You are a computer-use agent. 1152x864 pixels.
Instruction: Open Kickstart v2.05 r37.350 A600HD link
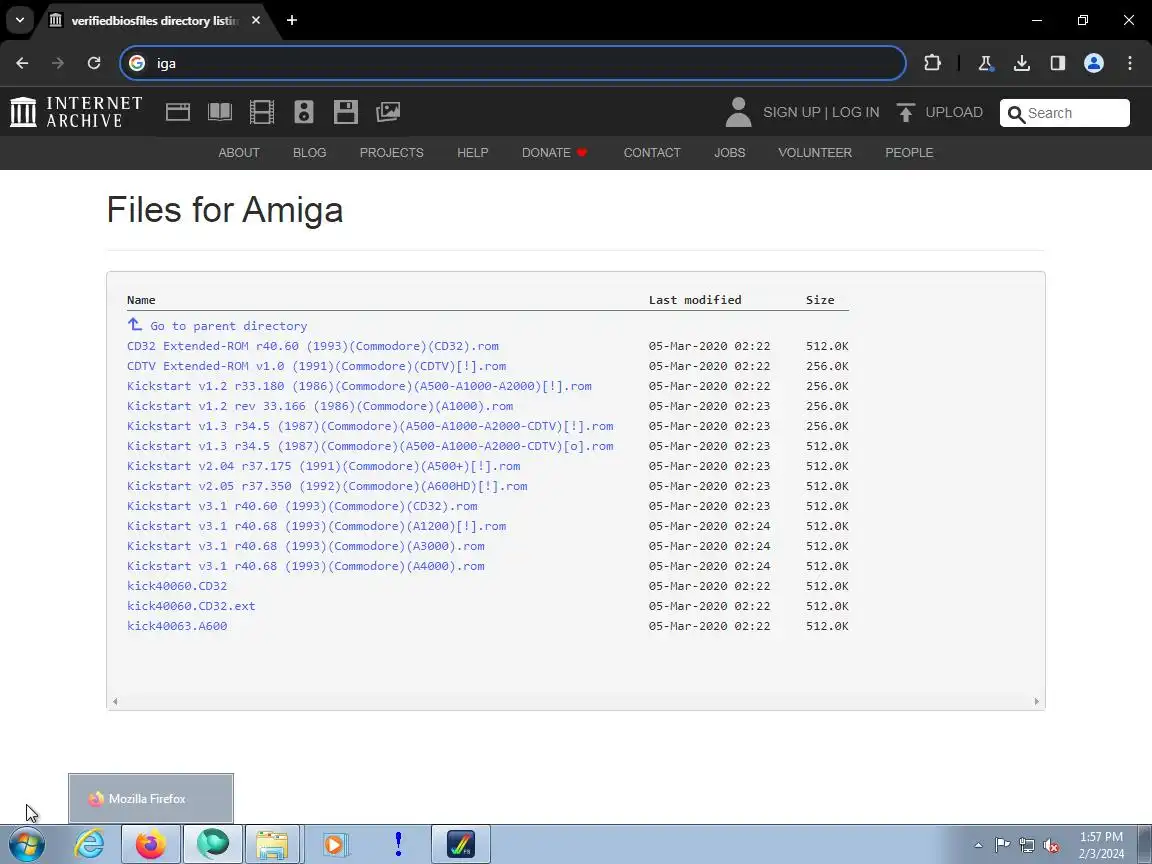pos(328,486)
